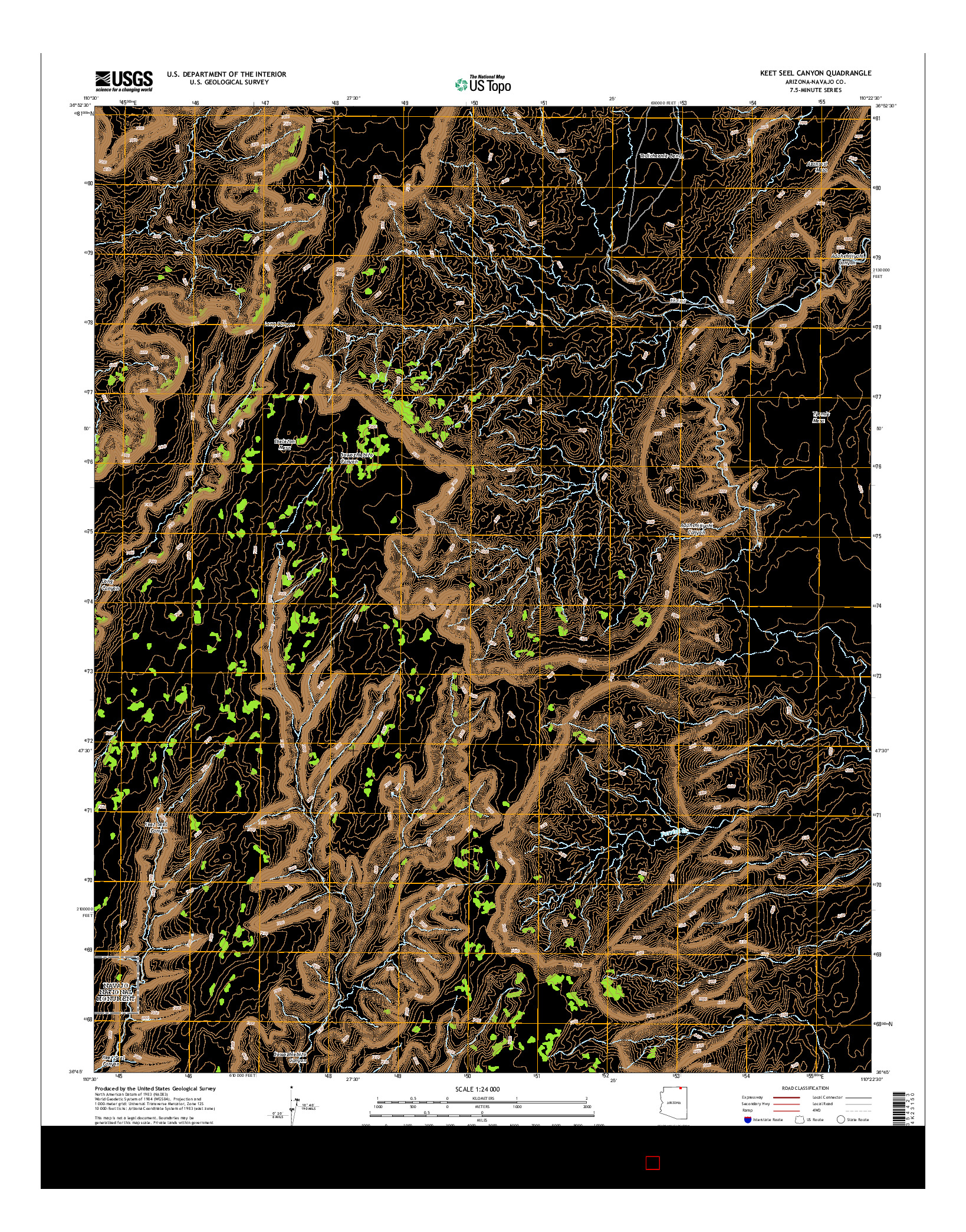
Task: Click the Local Connector line sample
Action: [858, 1097]
